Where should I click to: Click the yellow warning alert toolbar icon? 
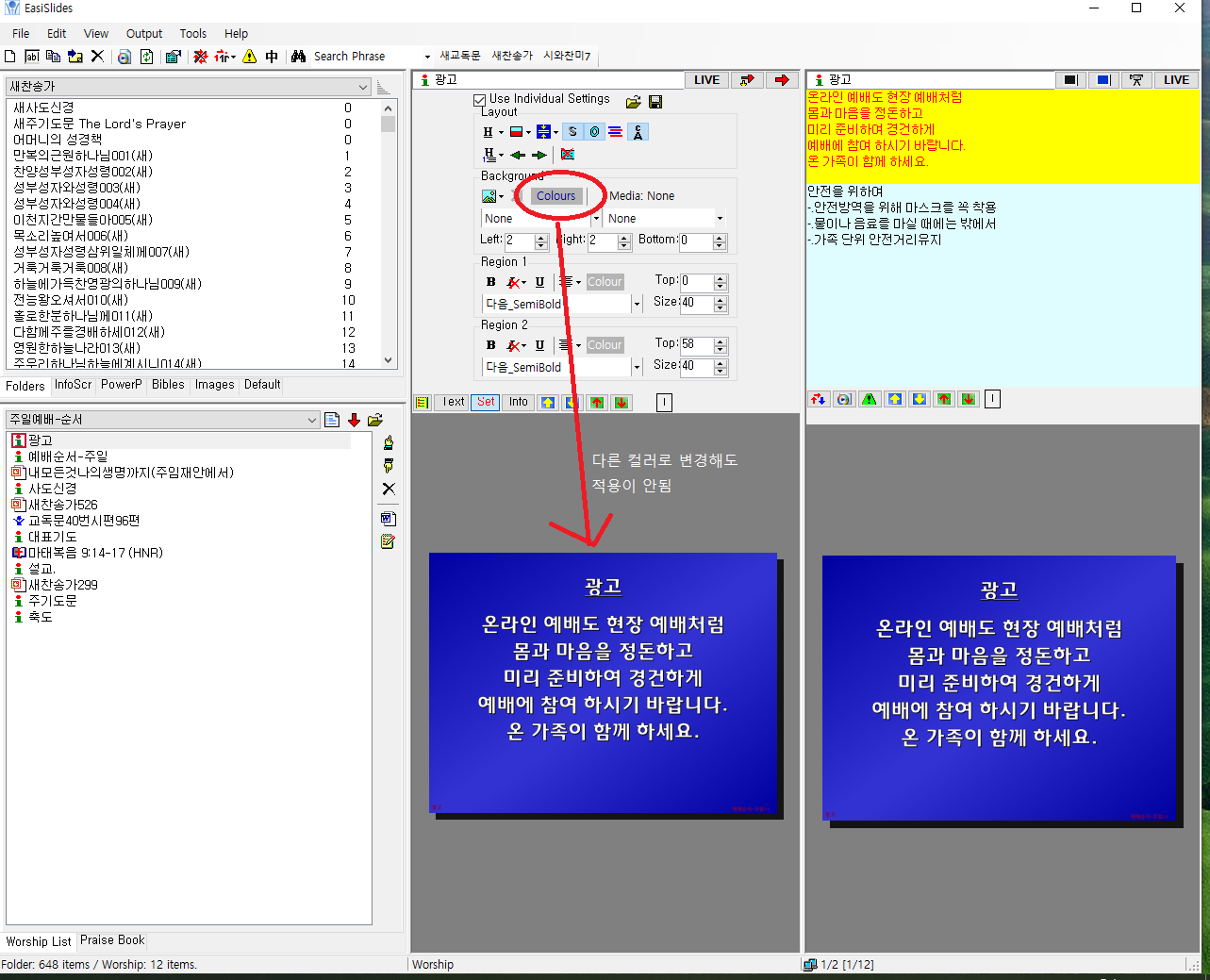pyautogui.click(x=249, y=57)
